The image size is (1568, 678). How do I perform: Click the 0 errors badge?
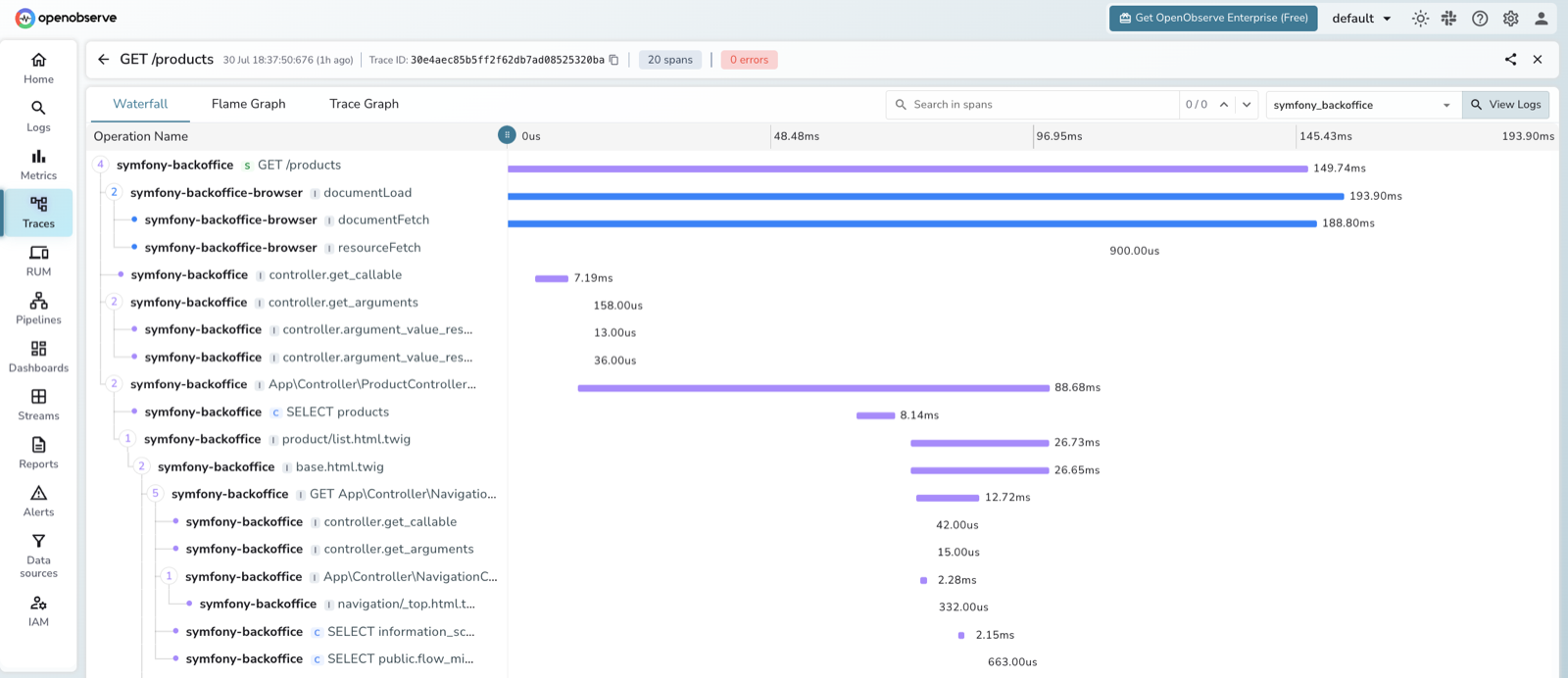[750, 60]
